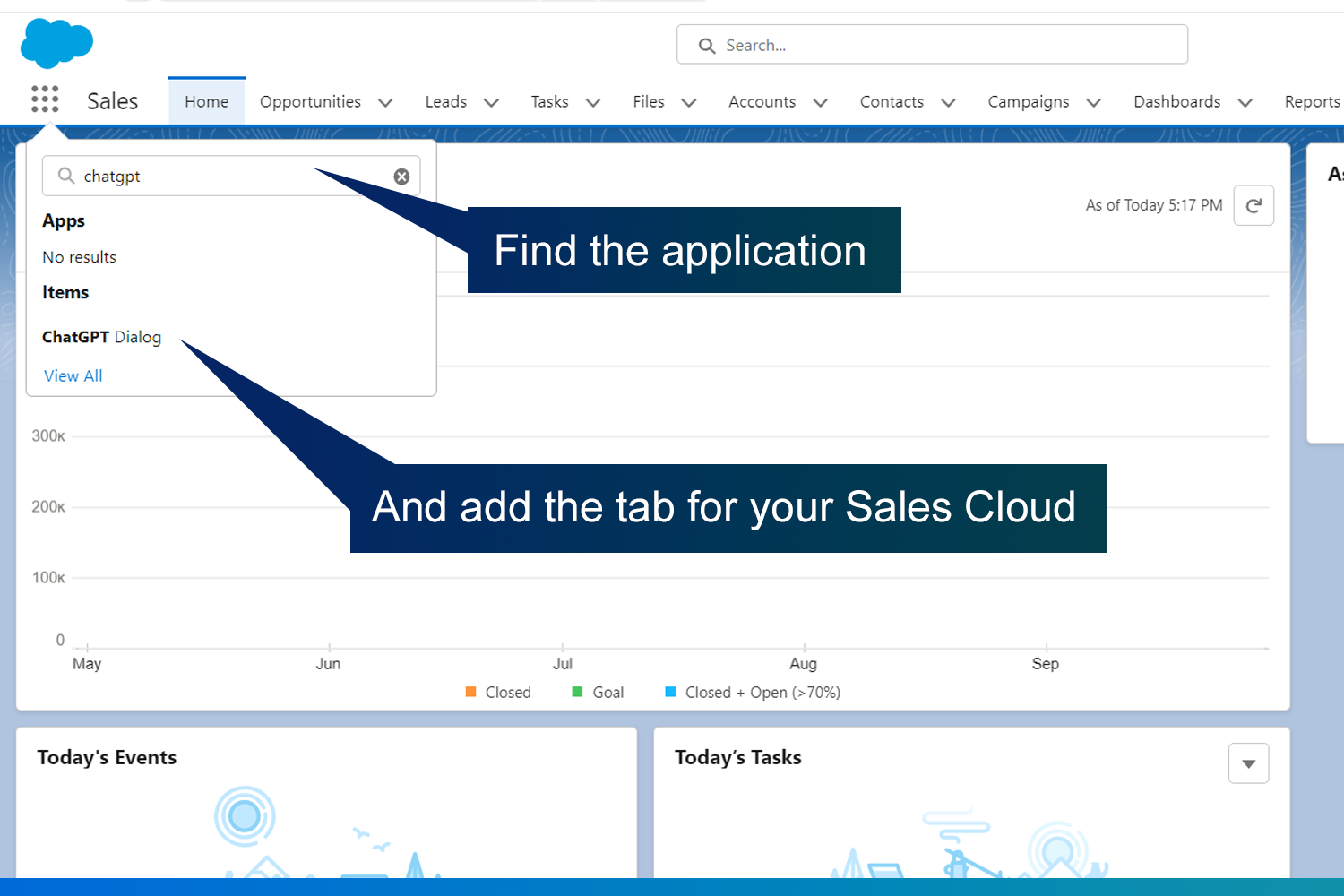Select the Campaigns navigation item

pos(1029,101)
